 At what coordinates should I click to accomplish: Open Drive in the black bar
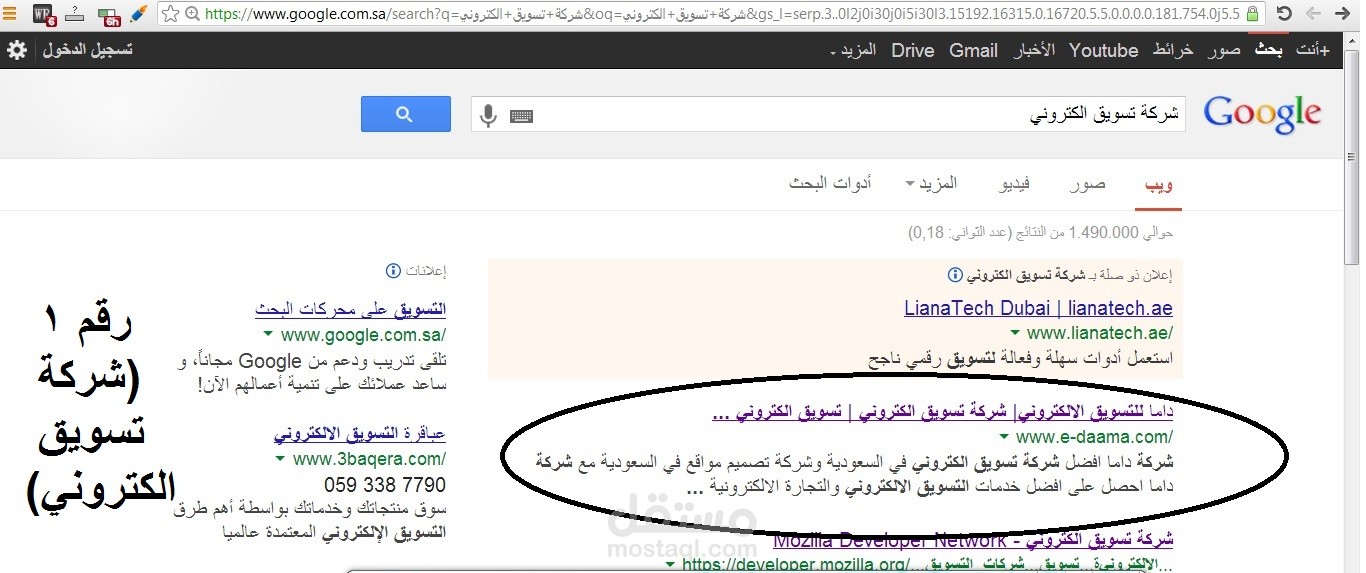[x=913, y=50]
